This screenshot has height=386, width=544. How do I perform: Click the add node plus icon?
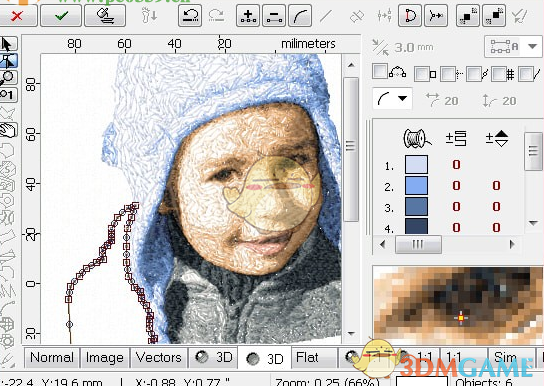click(248, 16)
